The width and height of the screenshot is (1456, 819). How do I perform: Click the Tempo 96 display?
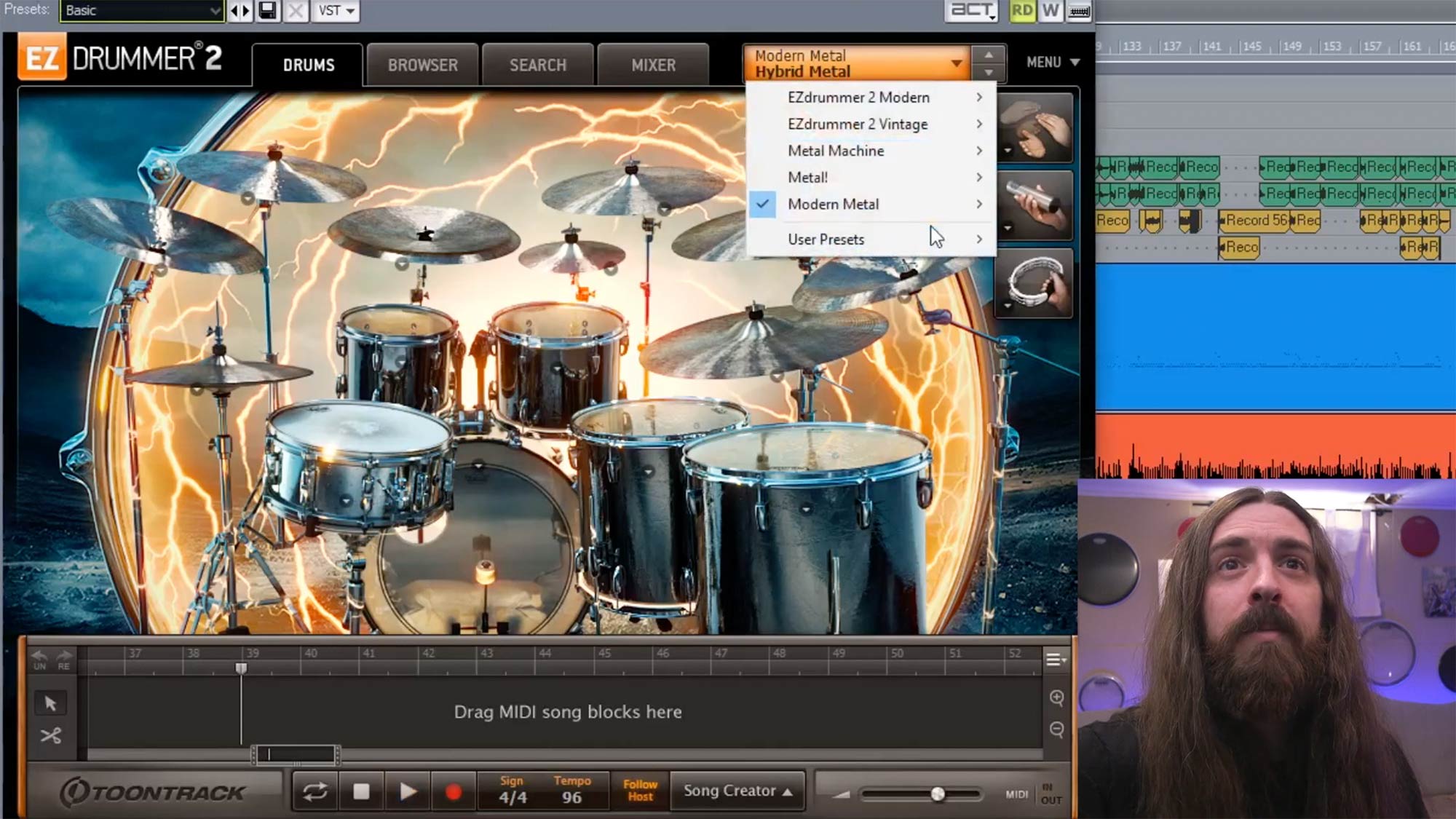click(x=572, y=791)
